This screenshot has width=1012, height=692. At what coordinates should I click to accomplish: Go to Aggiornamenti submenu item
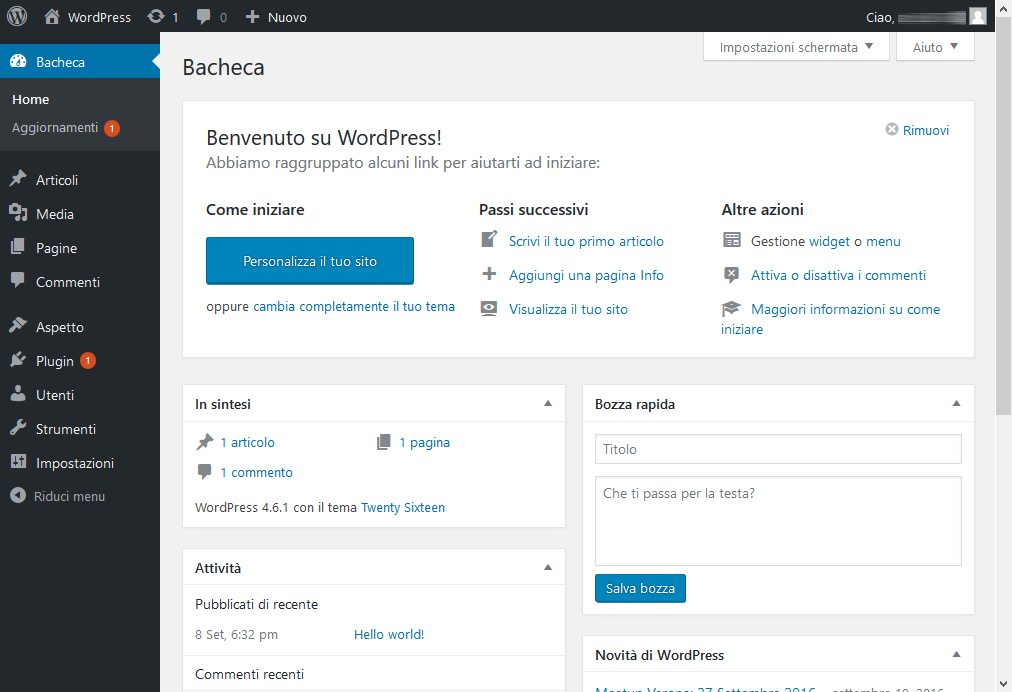coord(55,128)
